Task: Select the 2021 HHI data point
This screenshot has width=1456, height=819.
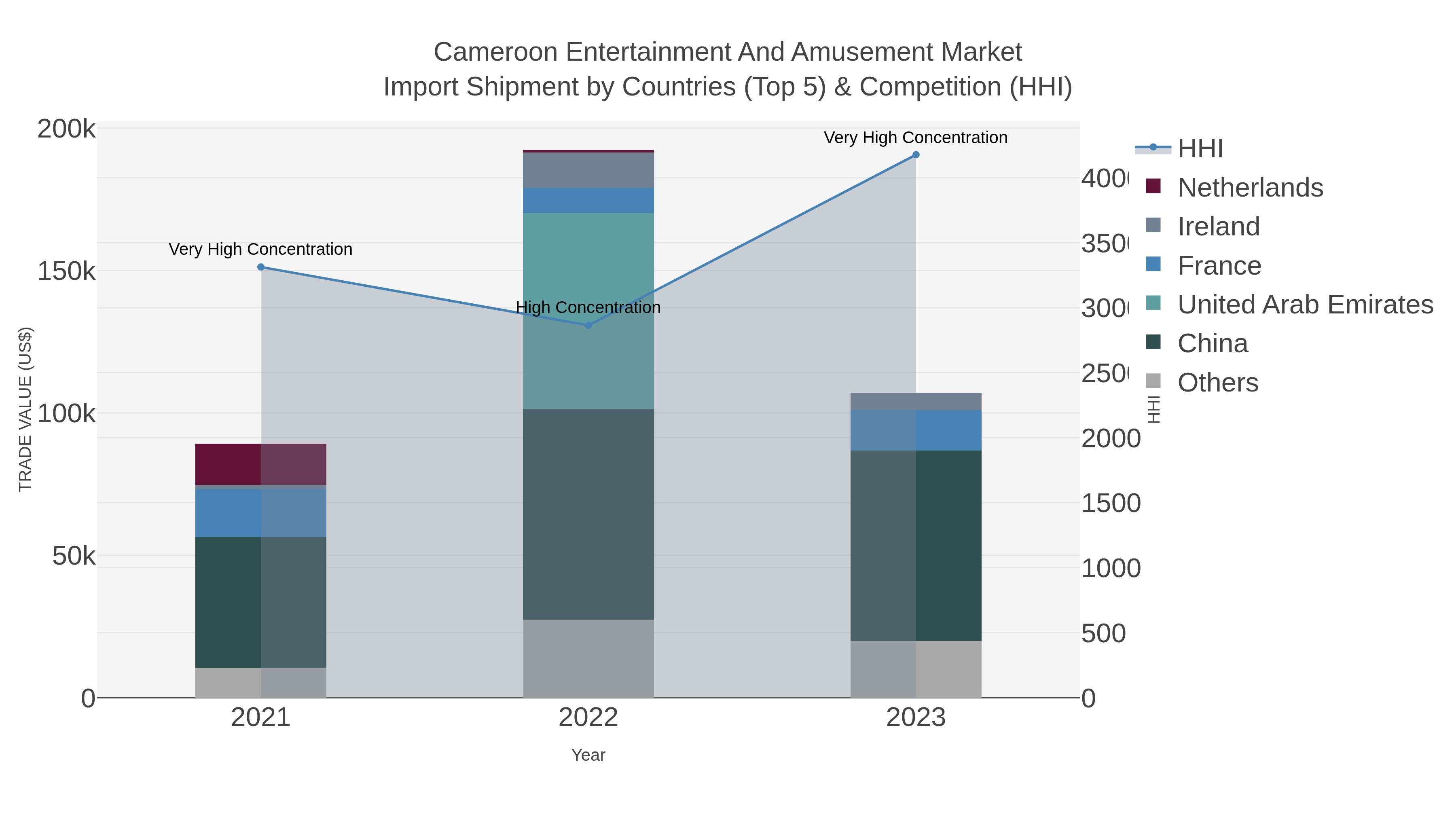Action: (x=260, y=267)
